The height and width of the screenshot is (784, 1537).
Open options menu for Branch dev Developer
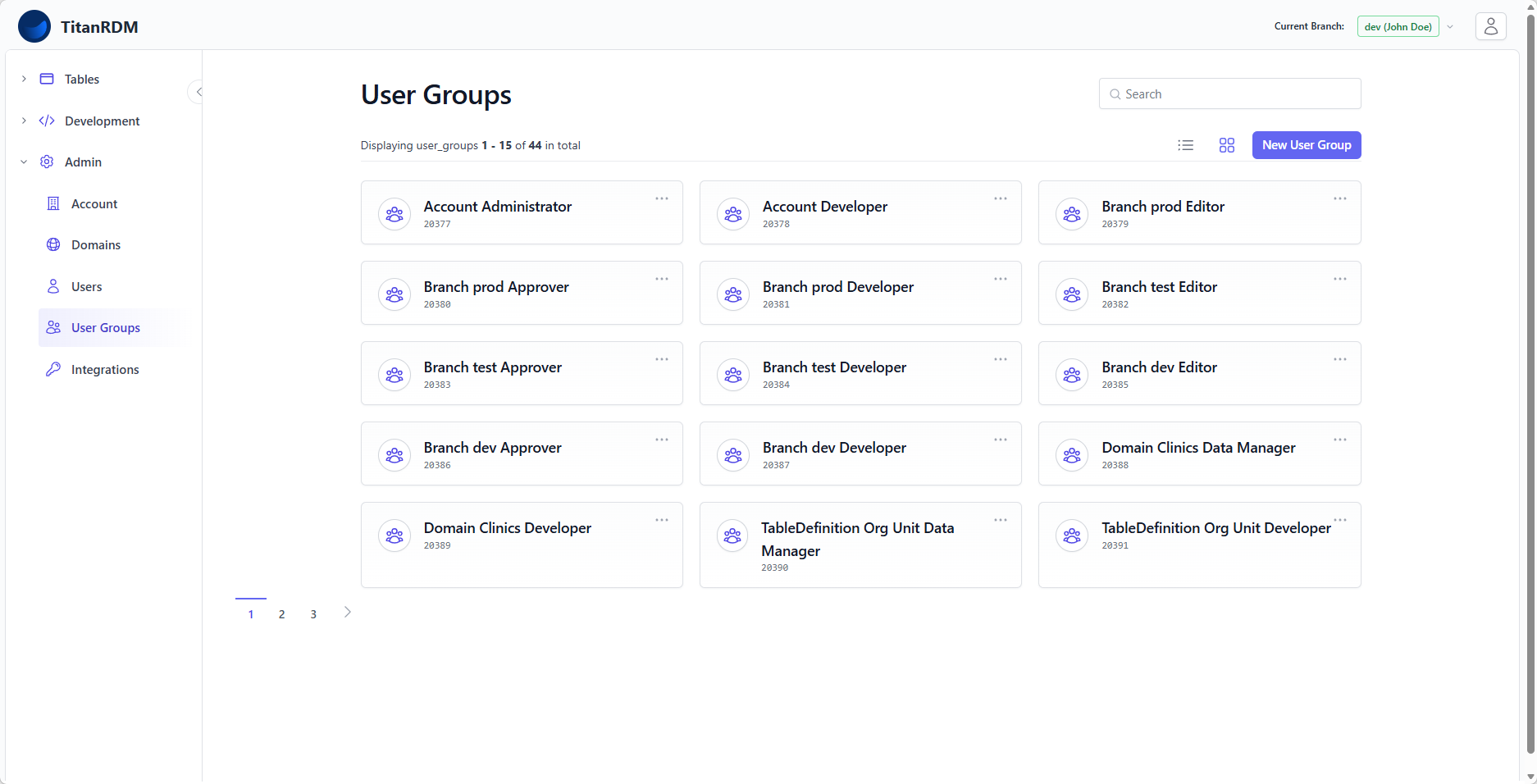1001,440
